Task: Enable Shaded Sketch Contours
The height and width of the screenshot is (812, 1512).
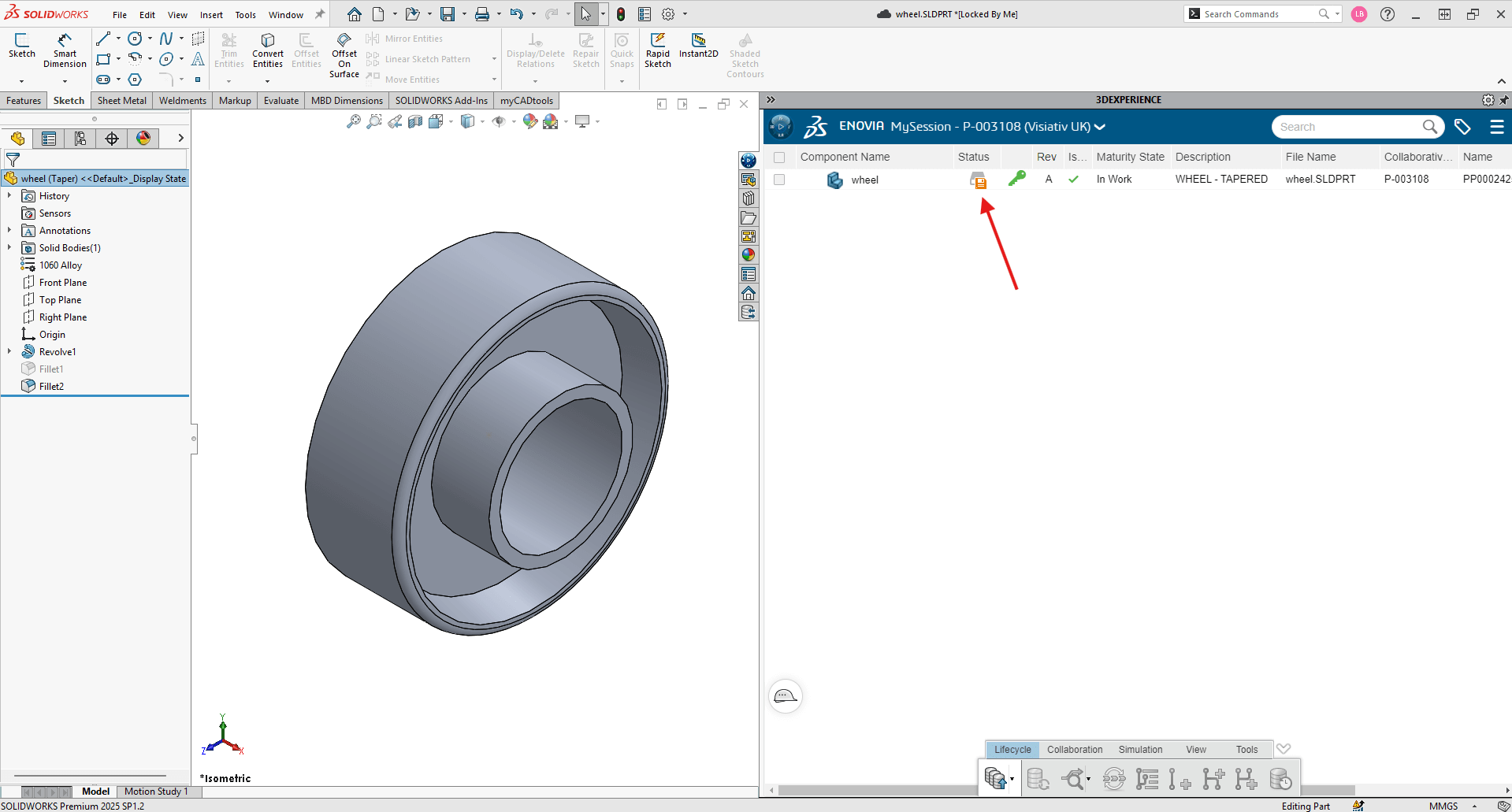Action: tap(744, 54)
